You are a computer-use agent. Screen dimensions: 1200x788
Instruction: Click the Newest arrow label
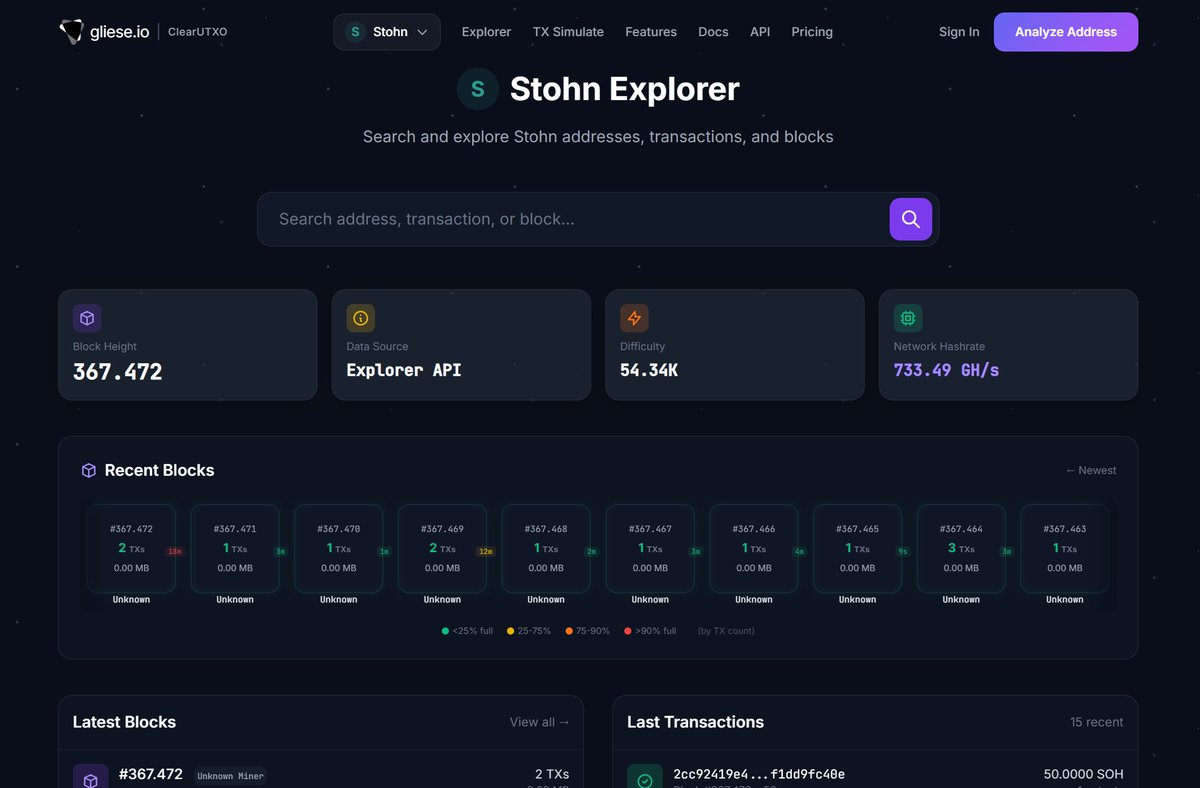(x=1091, y=470)
